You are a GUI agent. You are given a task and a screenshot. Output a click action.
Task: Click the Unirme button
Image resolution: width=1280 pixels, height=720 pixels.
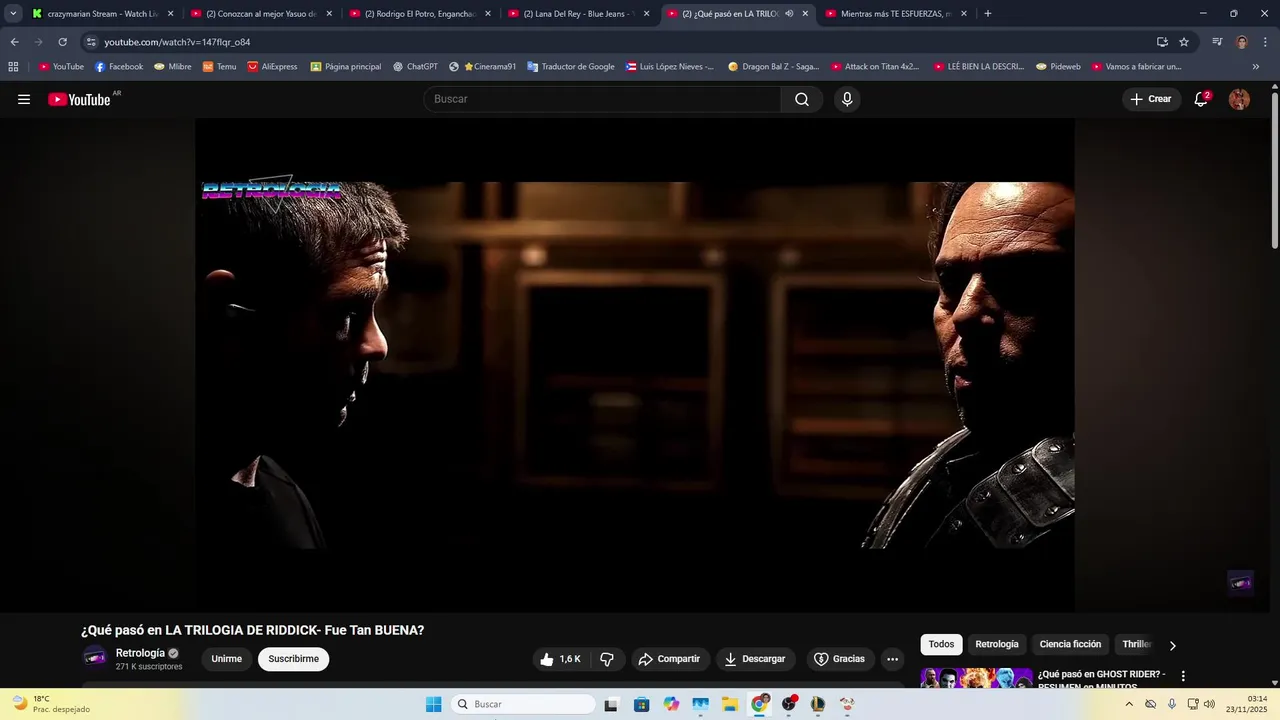(226, 659)
